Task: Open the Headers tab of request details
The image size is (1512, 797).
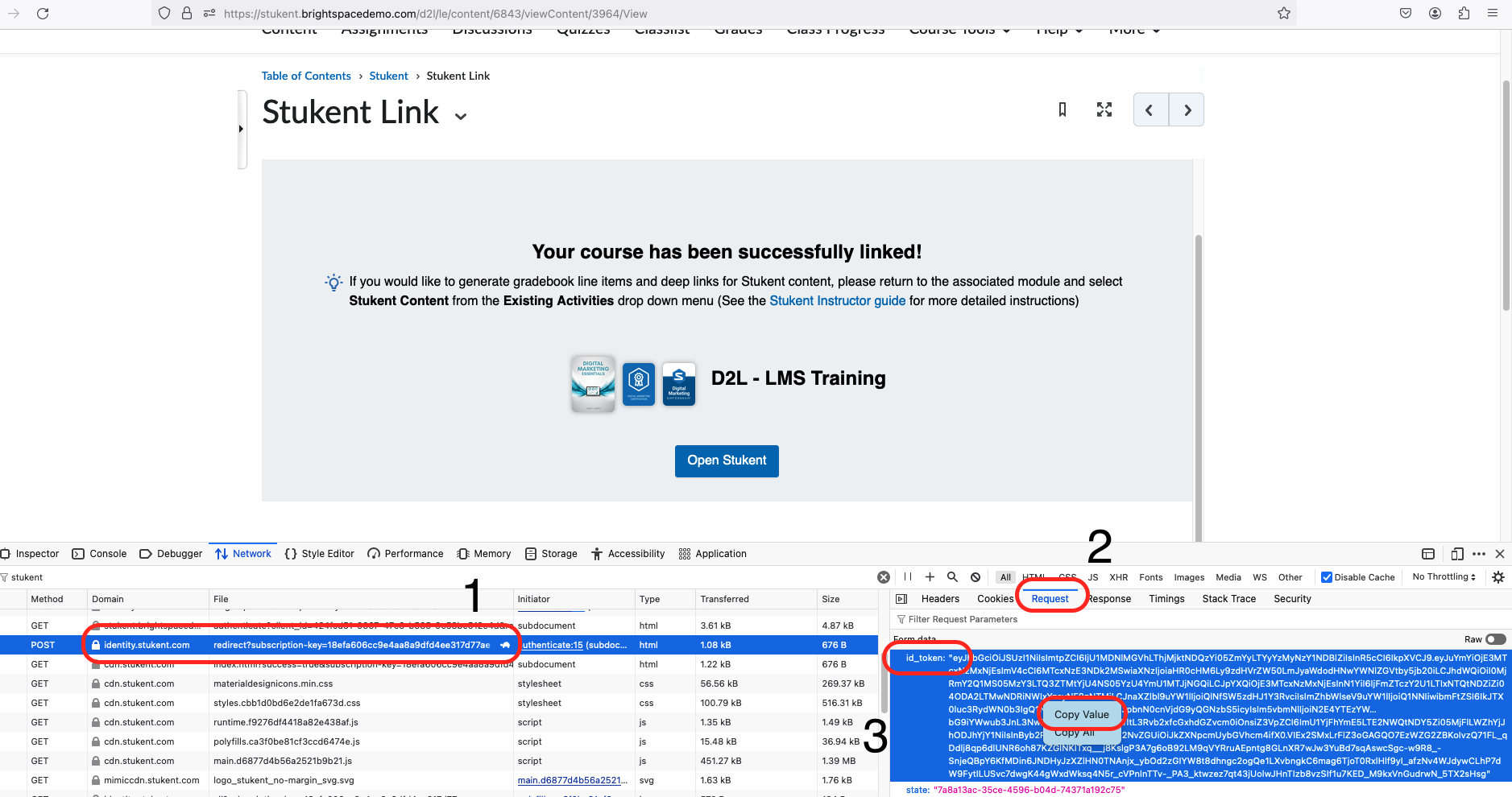Action: coord(940,599)
